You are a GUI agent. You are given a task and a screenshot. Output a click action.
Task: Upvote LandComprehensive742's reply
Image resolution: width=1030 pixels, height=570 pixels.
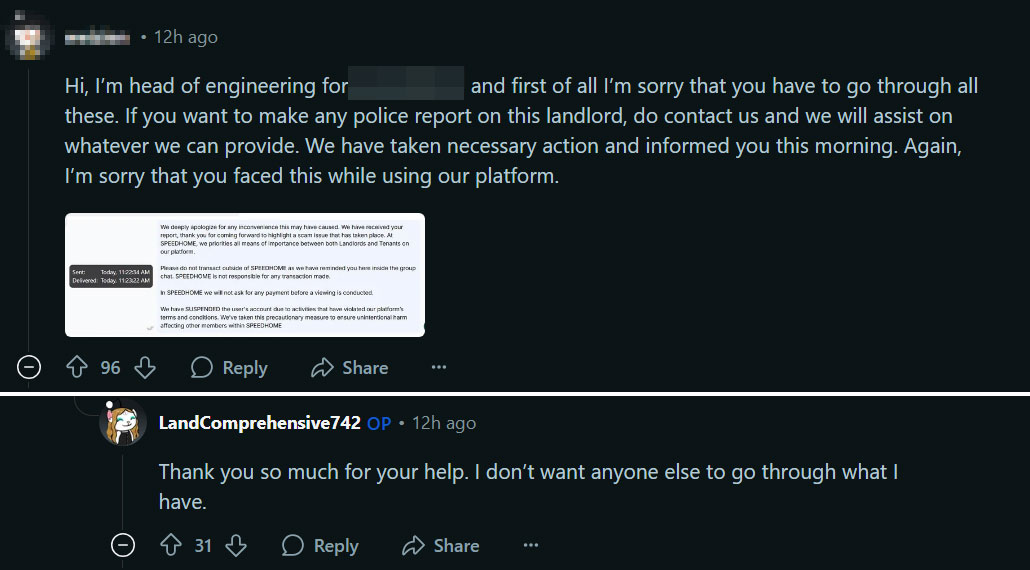[169, 545]
